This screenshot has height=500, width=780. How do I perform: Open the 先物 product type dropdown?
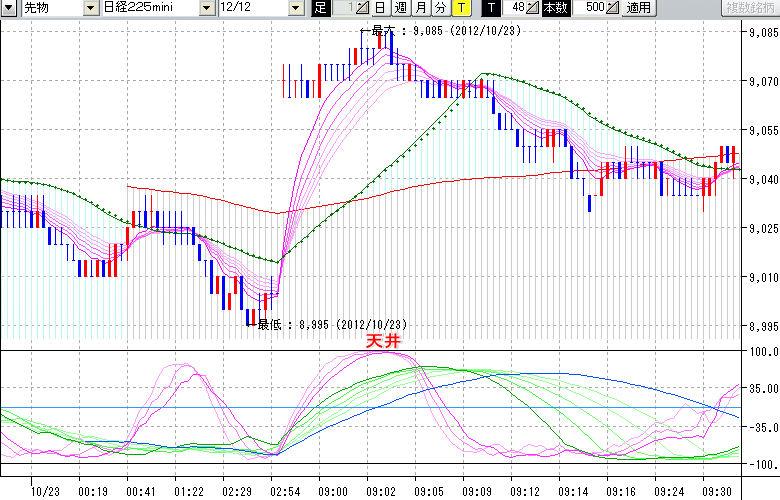[47, 8]
